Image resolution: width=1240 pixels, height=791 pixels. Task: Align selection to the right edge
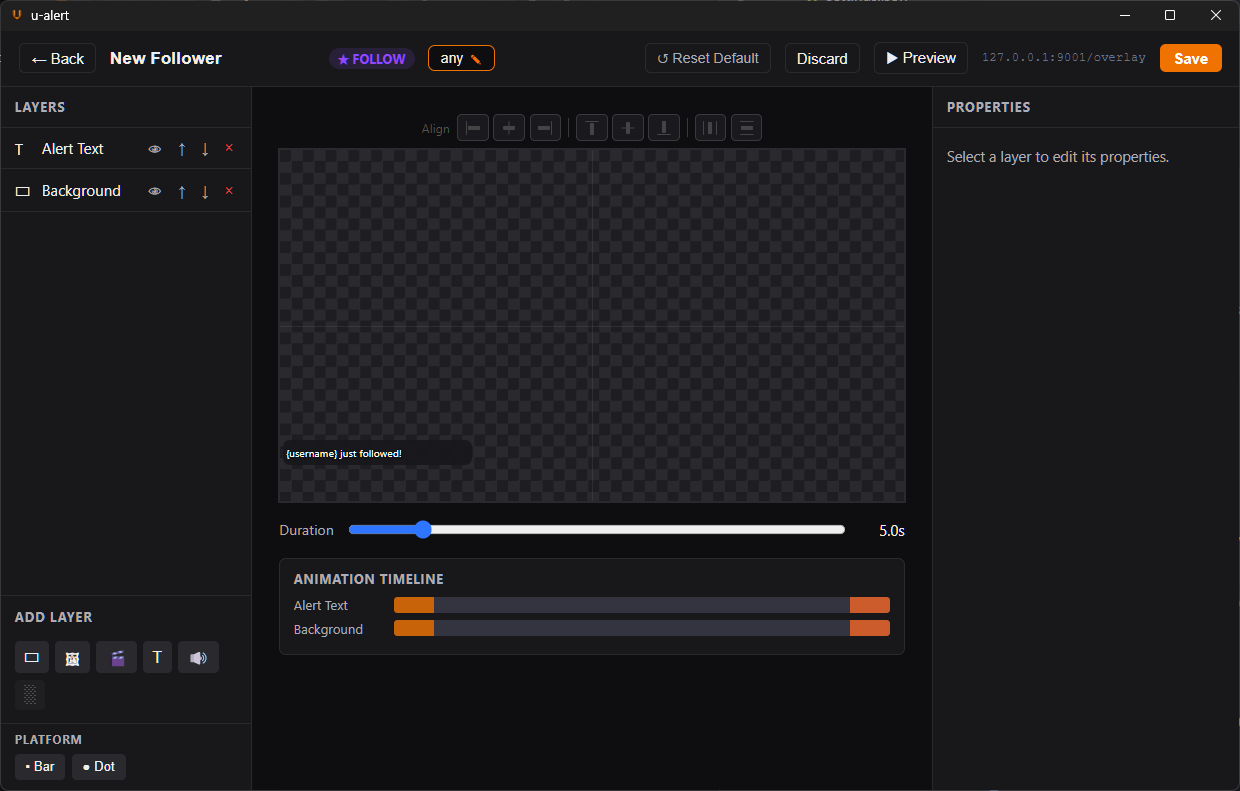tap(545, 128)
